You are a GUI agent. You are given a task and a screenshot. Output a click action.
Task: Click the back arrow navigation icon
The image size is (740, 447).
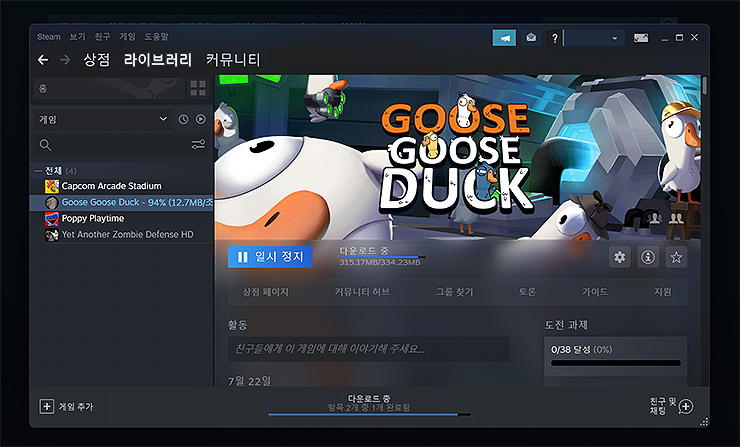coord(43,60)
